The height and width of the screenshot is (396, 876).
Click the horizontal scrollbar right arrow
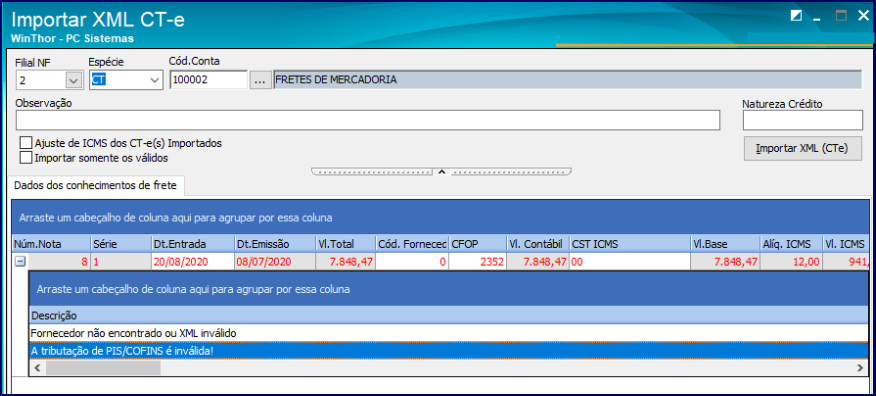(x=860, y=368)
